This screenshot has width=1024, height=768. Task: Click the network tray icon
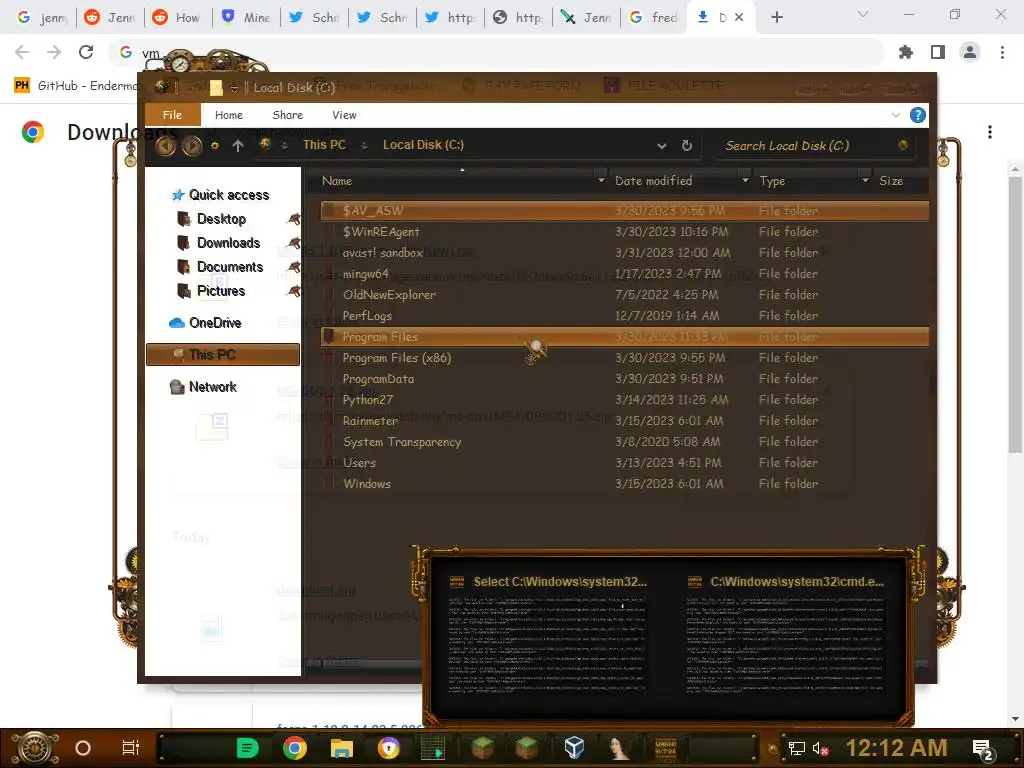click(x=796, y=748)
